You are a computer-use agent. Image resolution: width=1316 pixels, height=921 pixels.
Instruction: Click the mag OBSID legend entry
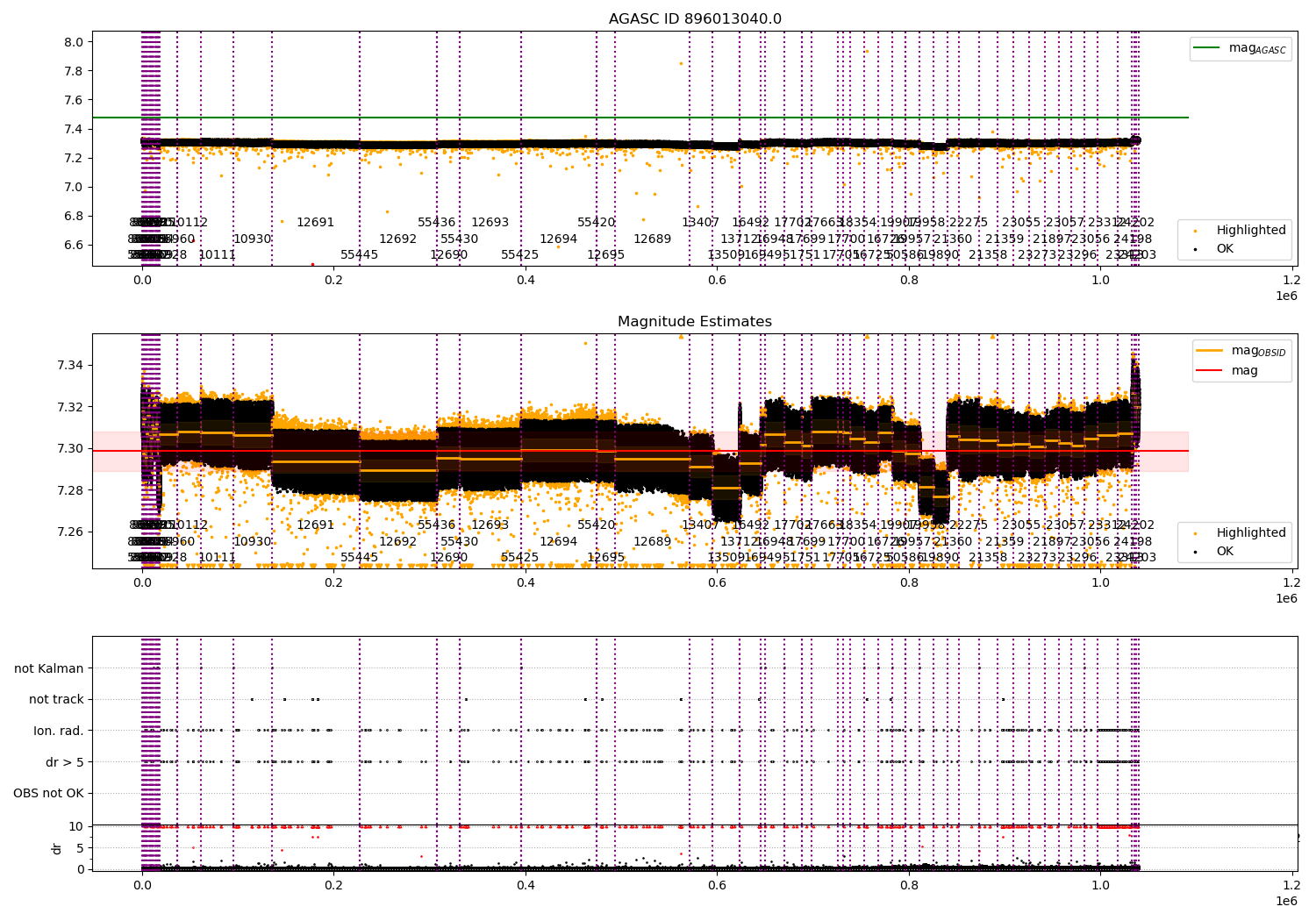click(1242, 351)
